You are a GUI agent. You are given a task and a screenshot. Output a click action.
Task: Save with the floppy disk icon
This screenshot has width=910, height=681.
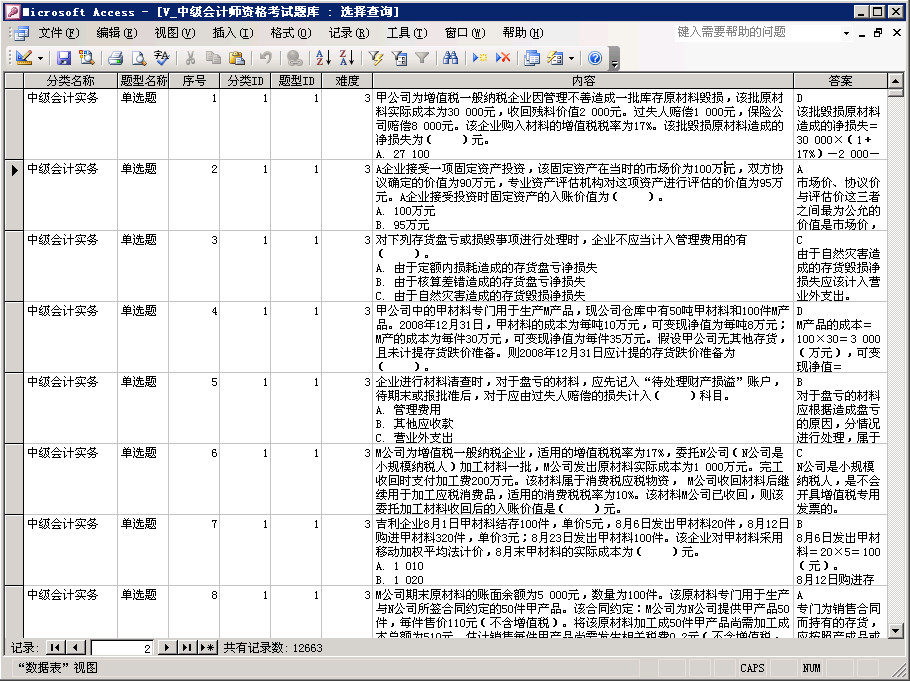(64, 57)
